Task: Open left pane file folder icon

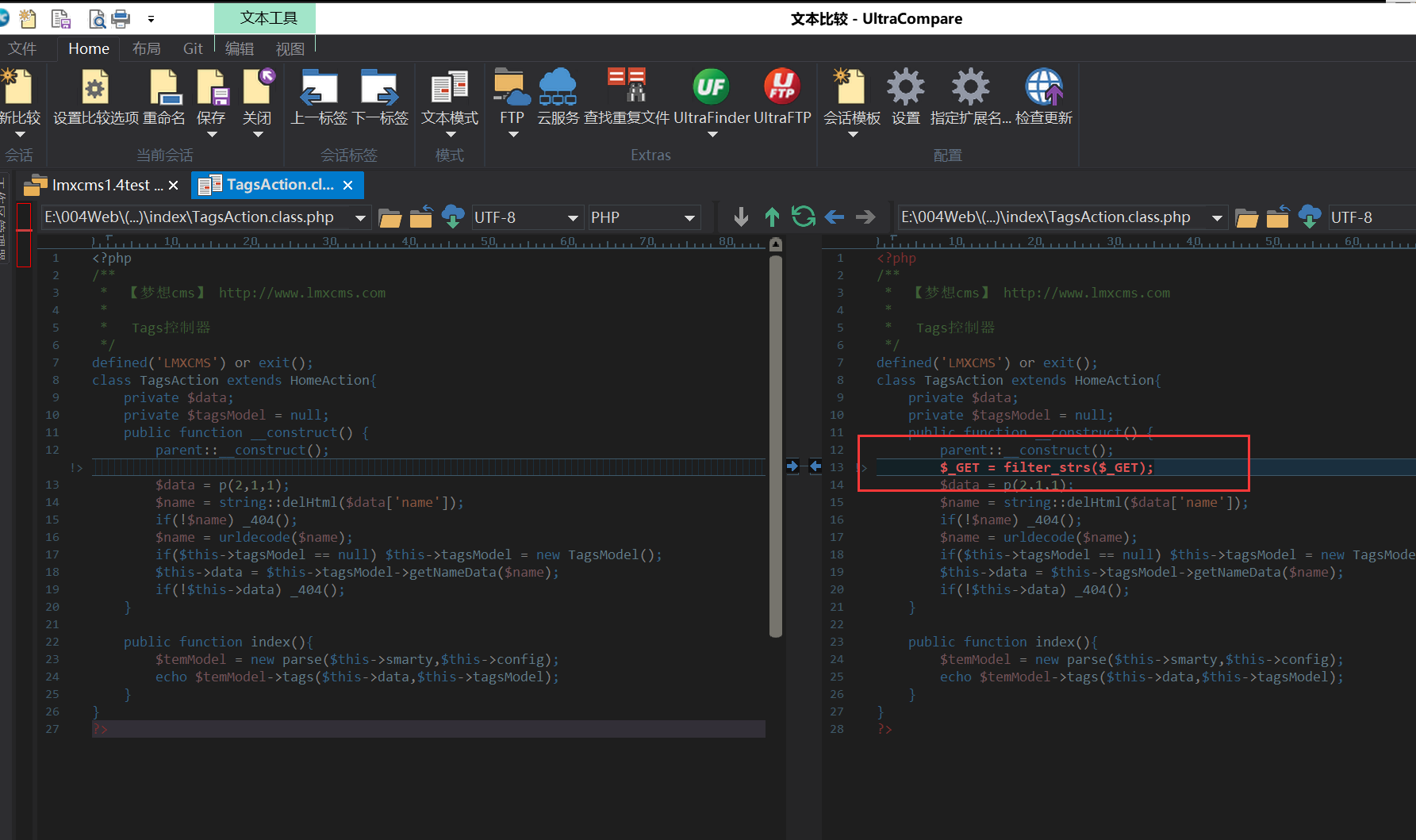Action: pyautogui.click(x=389, y=217)
